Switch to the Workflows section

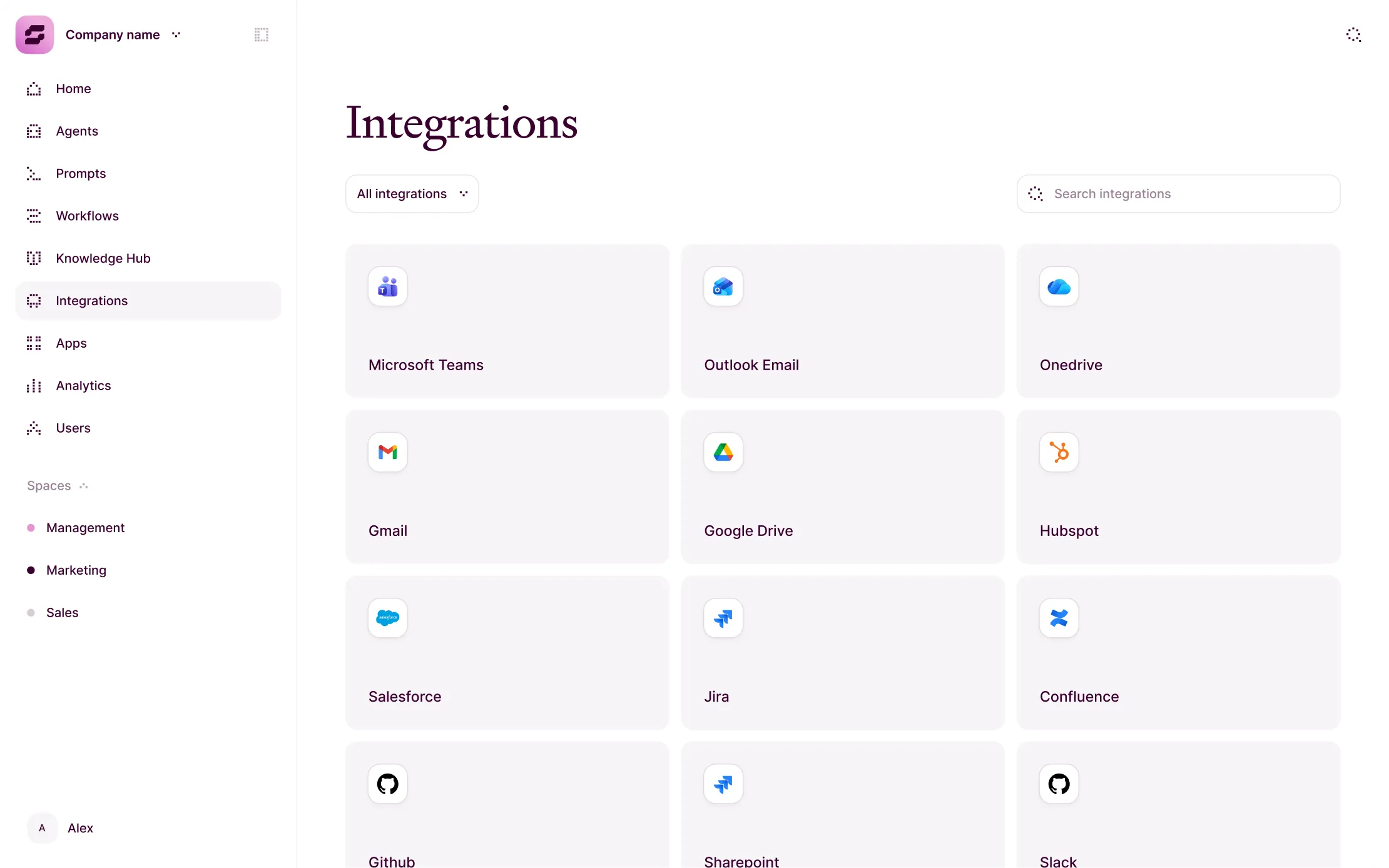88,216
